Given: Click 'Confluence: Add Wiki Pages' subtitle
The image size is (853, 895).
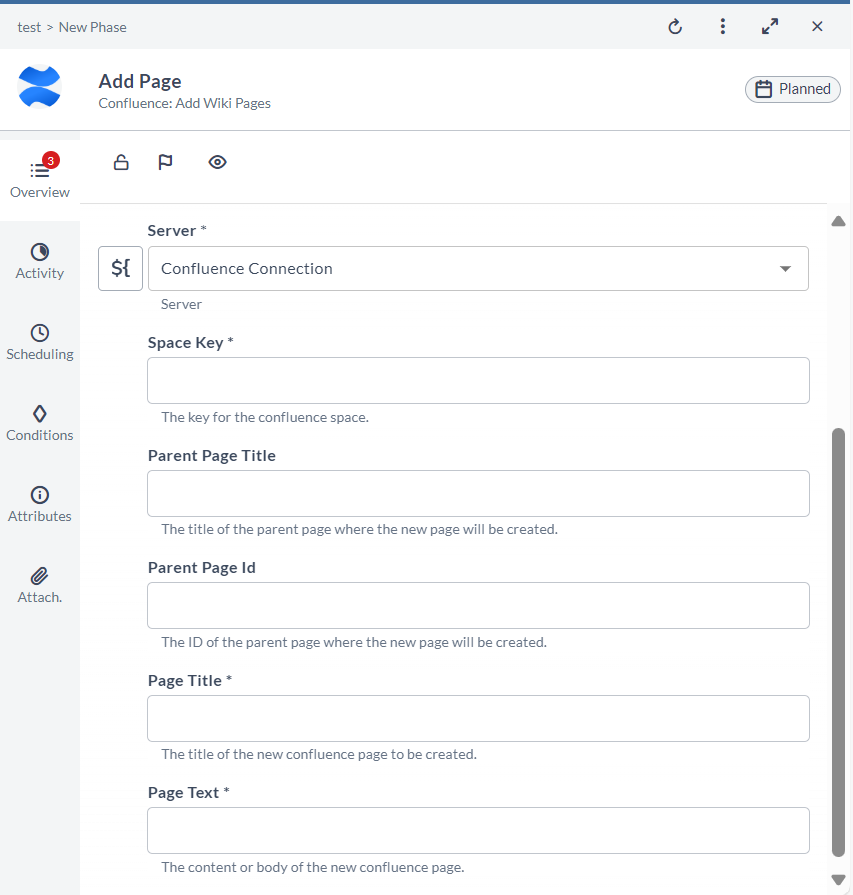Looking at the screenshot, I should (x=184, y=103).
